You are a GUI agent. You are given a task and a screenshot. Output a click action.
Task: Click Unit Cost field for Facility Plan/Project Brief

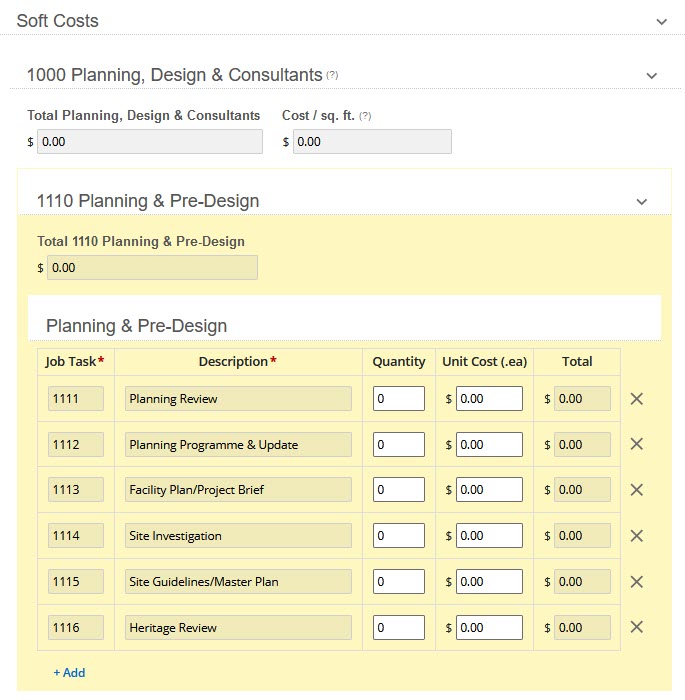[489, 490]
